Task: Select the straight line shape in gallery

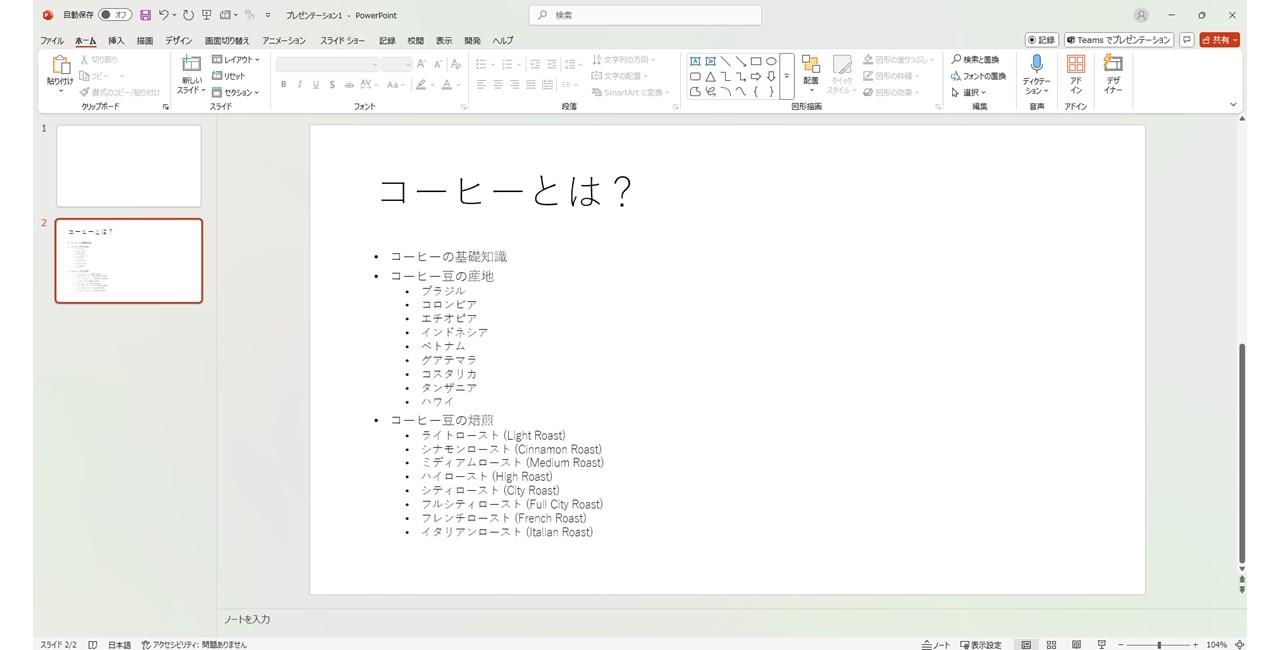Action: pyautogui.click(x=725, y=61)
